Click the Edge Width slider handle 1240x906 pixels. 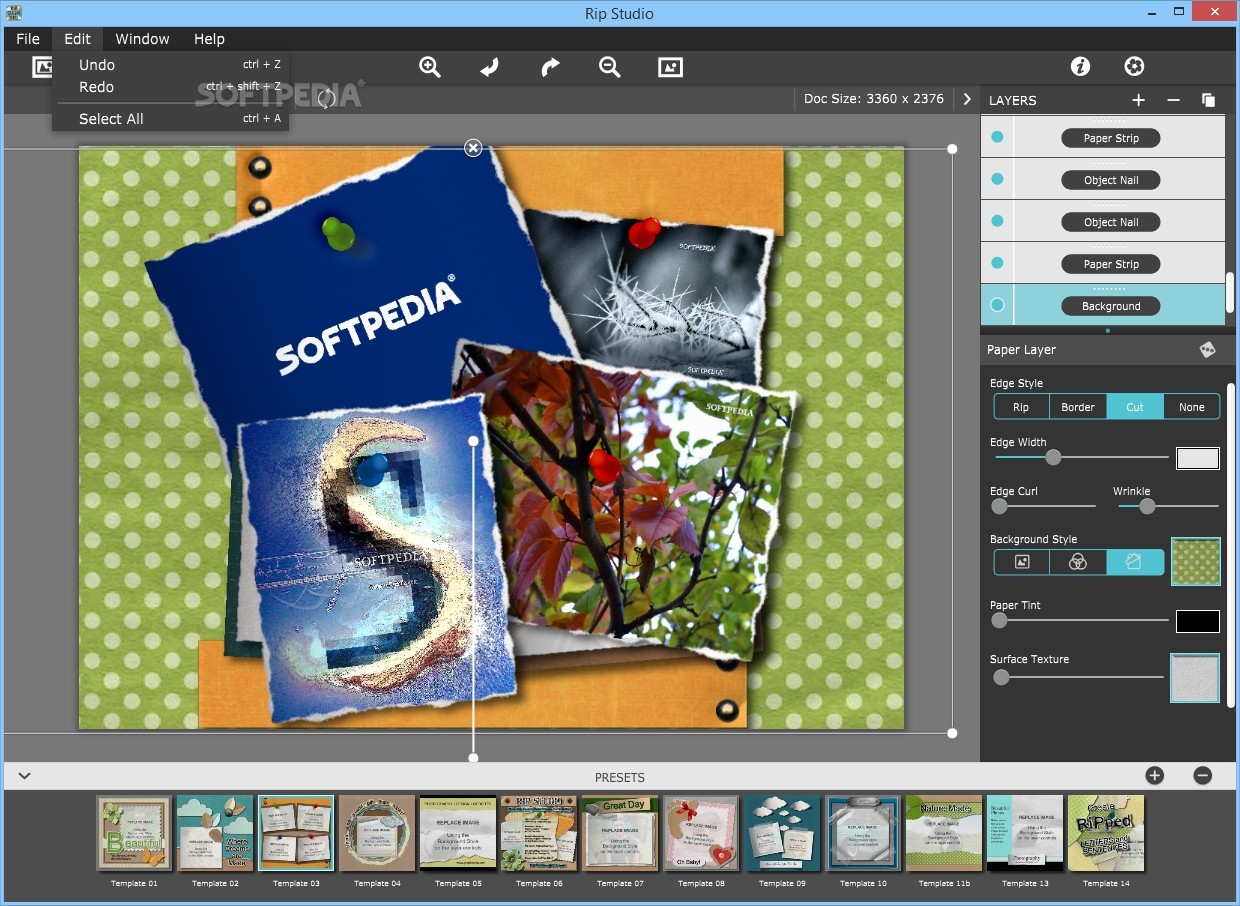[x=1053, y=457]
